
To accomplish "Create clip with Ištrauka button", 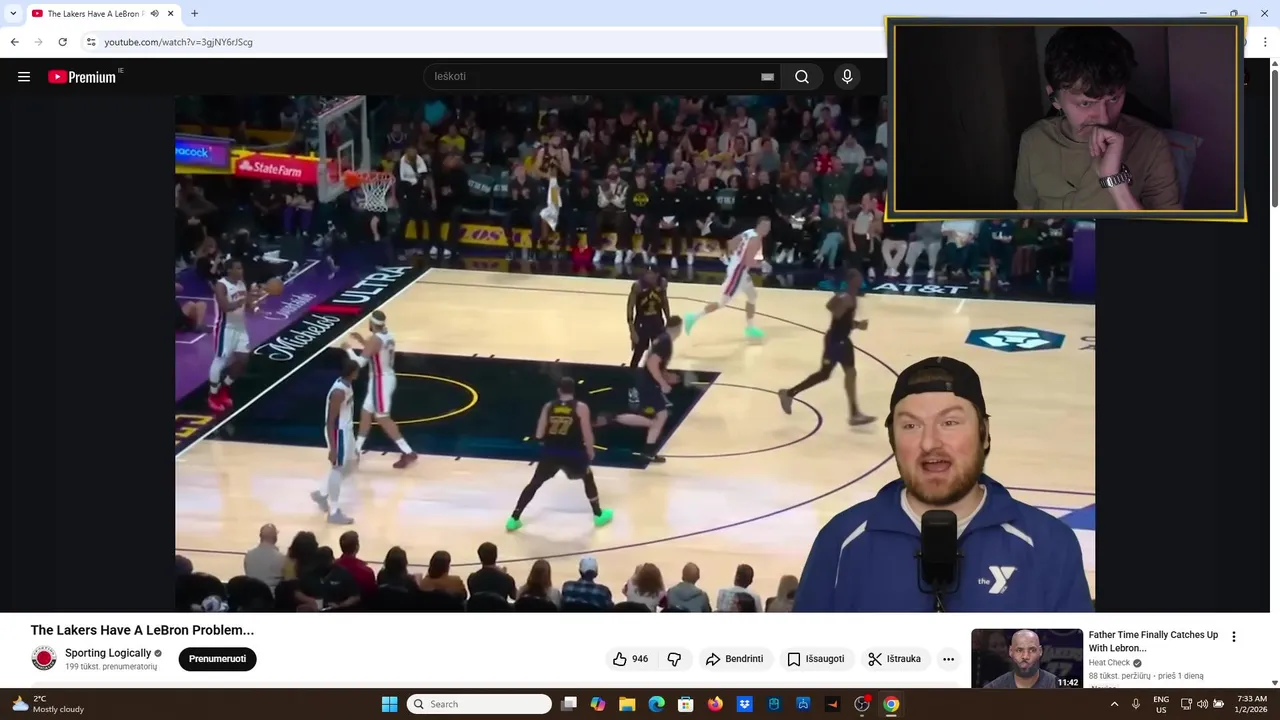I will [x=894, y=659].
